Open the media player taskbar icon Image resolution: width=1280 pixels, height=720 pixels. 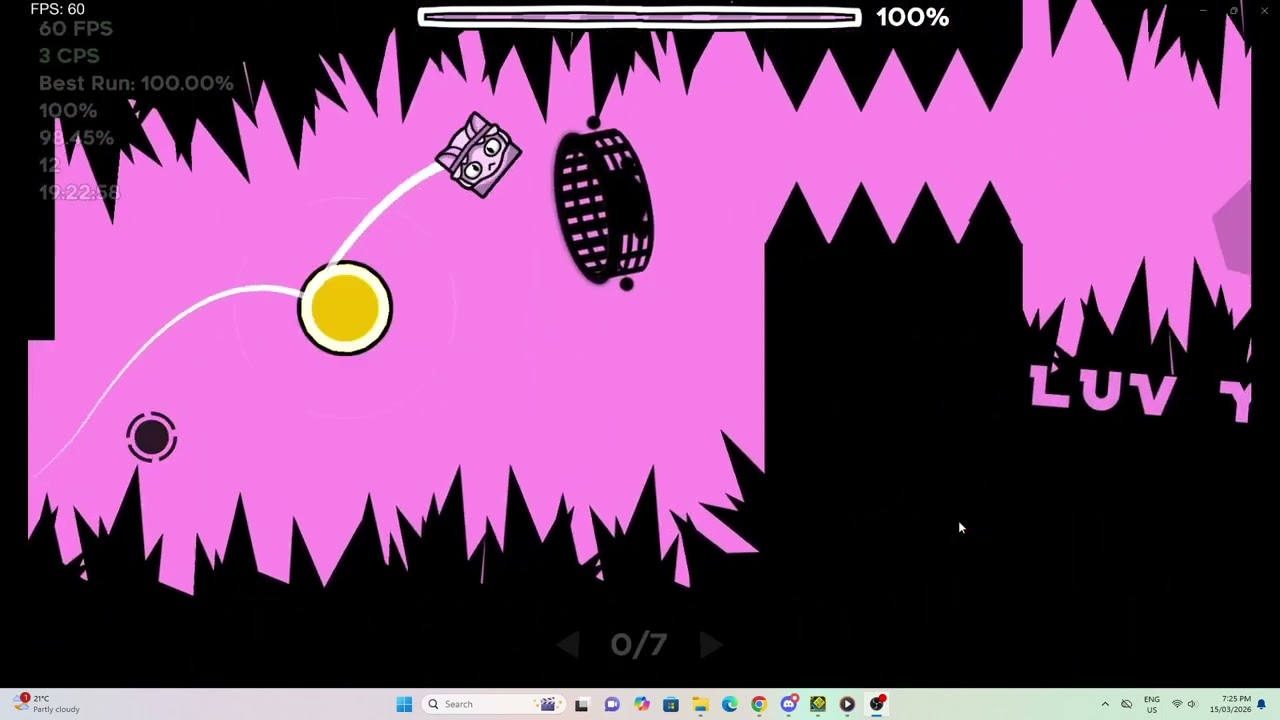point(848,704)
